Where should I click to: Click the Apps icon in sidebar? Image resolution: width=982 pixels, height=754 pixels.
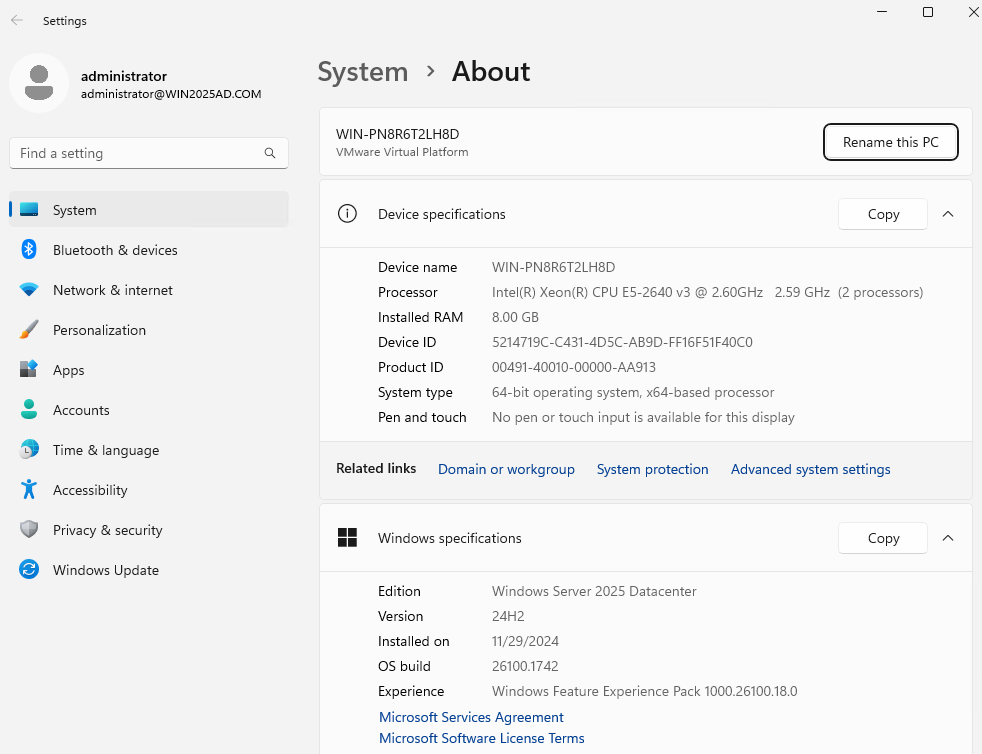point(29,370)
